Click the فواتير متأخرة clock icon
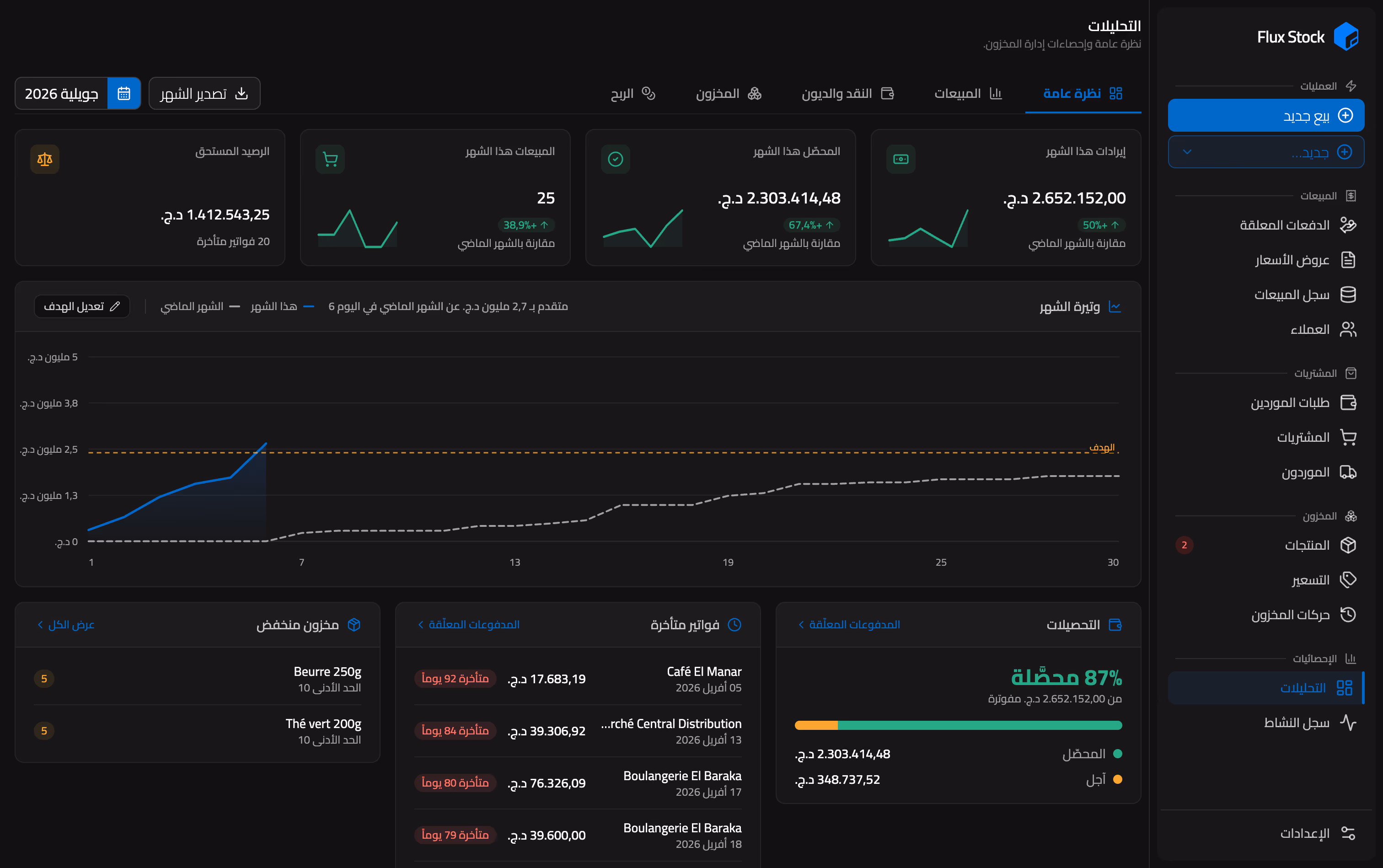Screen dimensions: 1383x868 point(734,625)
